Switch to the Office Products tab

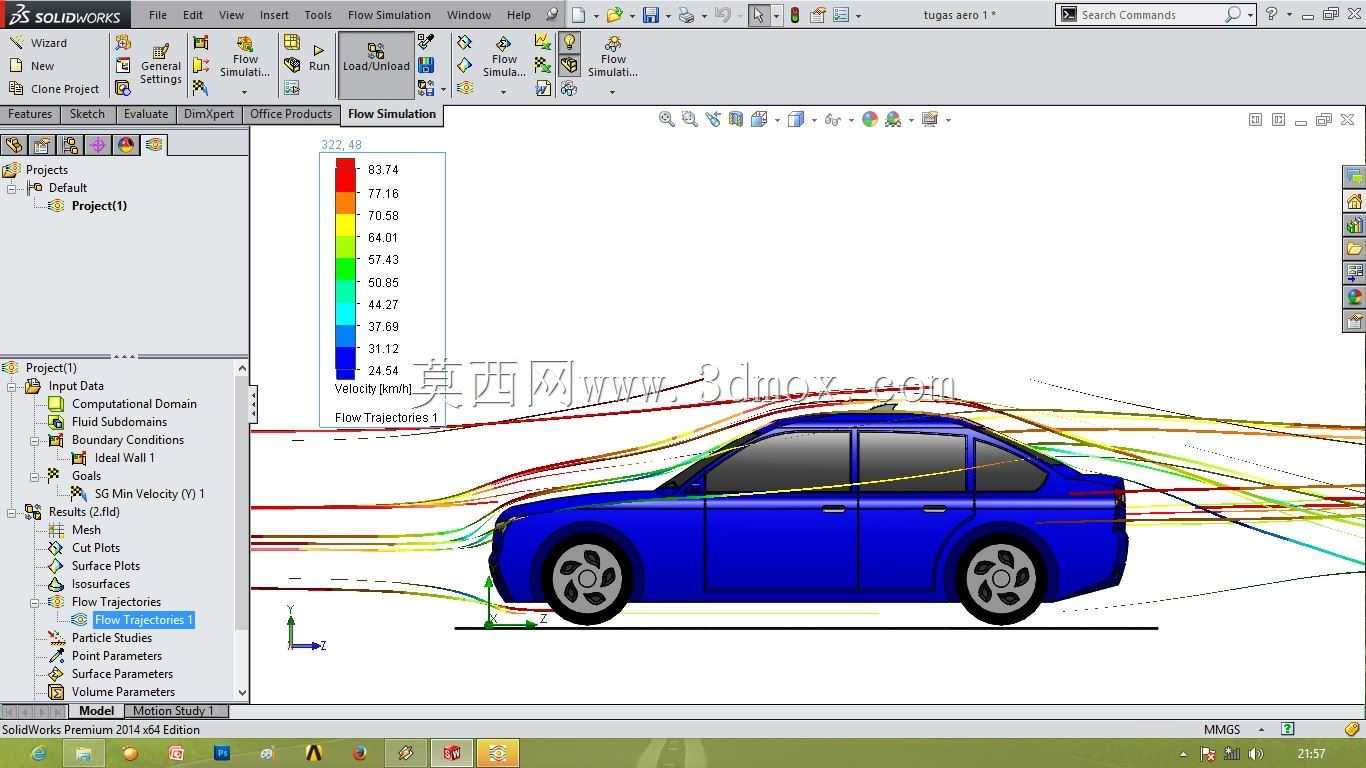coord(290,114)
